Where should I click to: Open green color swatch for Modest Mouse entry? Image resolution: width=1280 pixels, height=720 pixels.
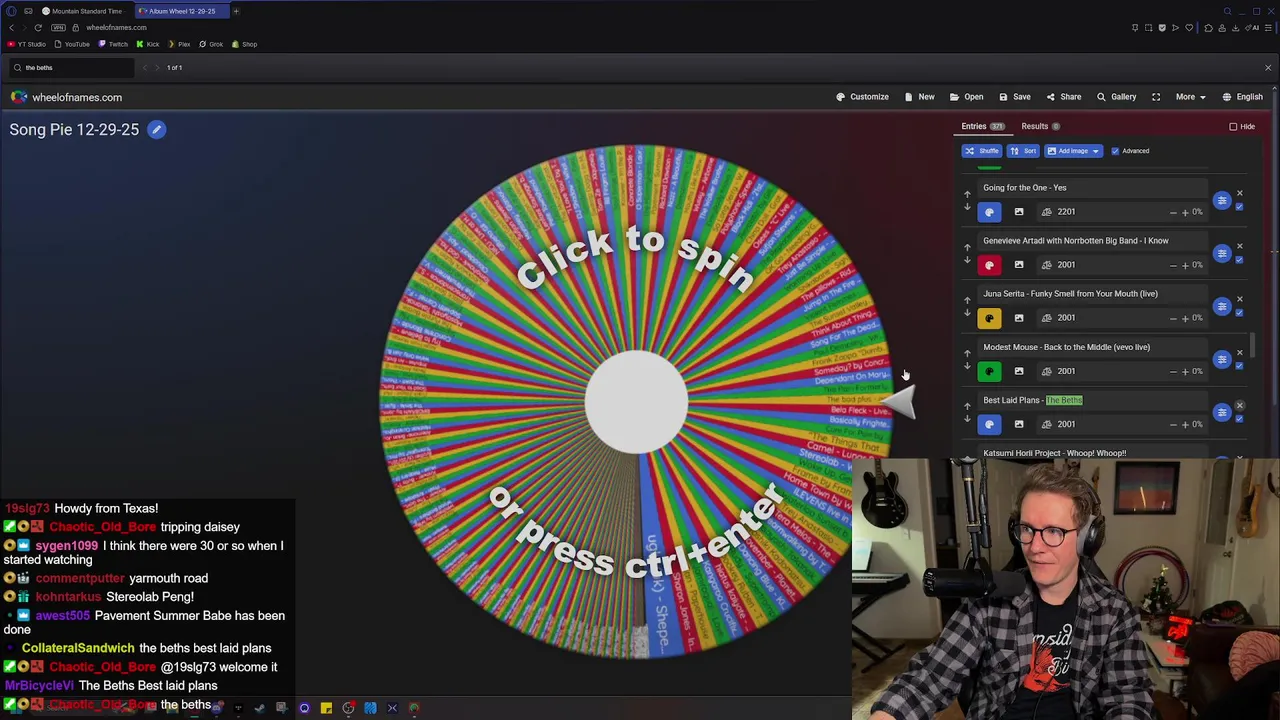click(x=989, y=371)
